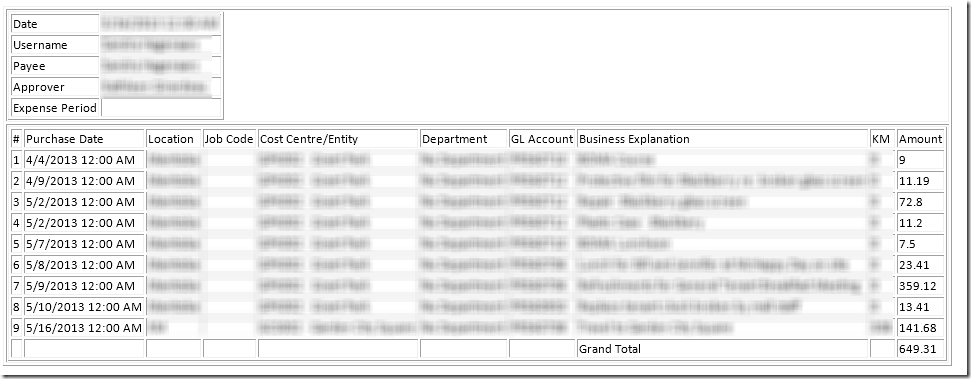Select the amount 11.19

(920, 181)
